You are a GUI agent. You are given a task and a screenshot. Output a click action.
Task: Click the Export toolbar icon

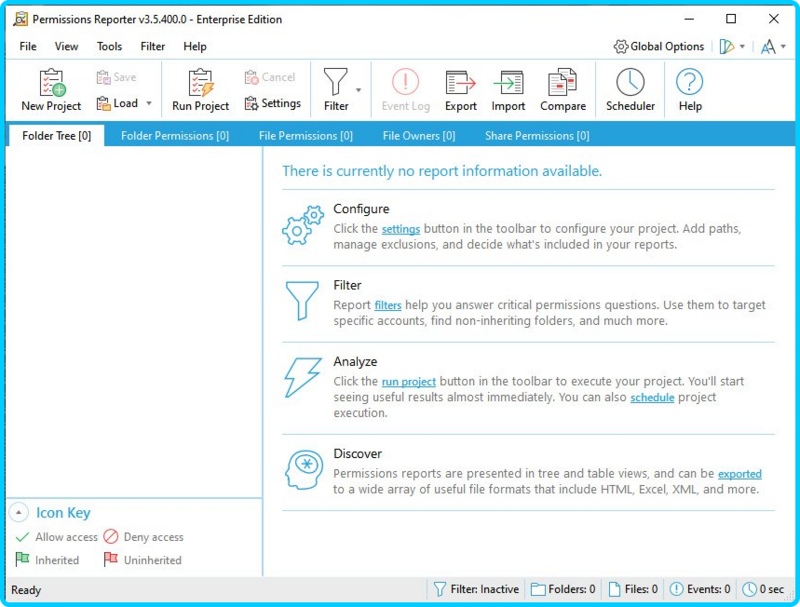[461, 83]
